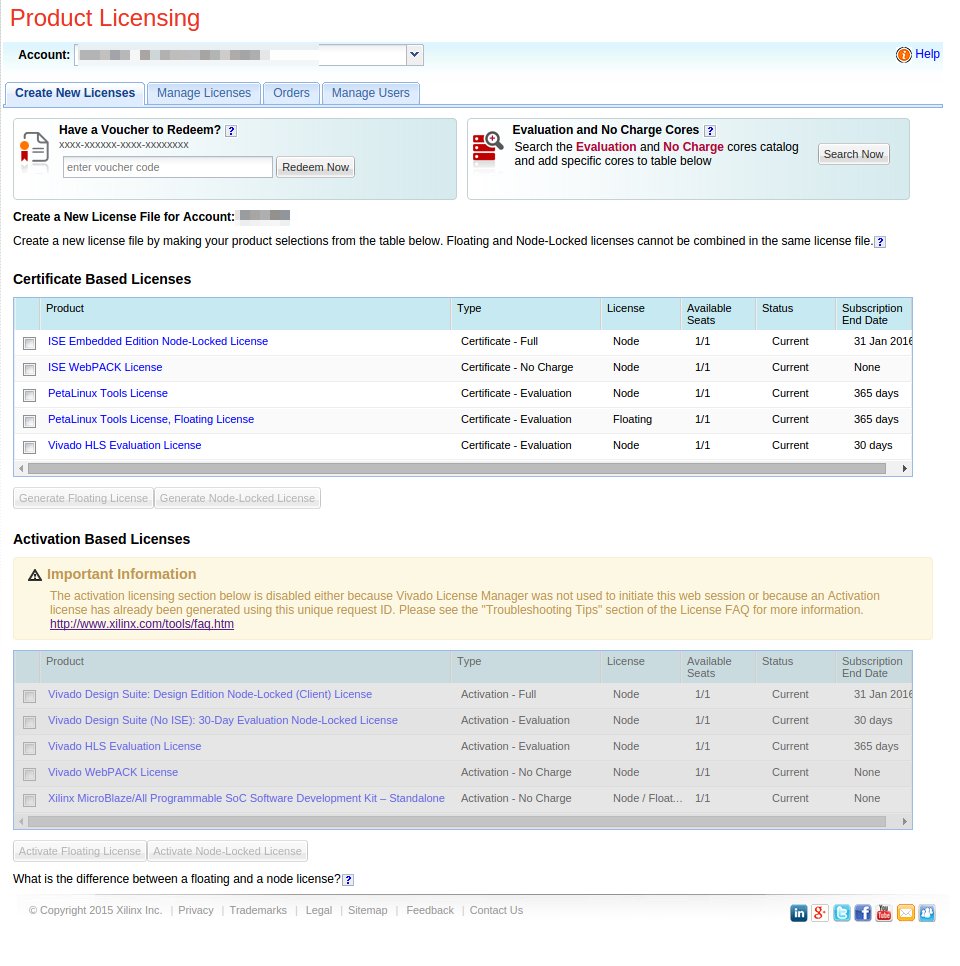
Task: Switch to the Manage Licenses tab
Action: tap(204, 93)
